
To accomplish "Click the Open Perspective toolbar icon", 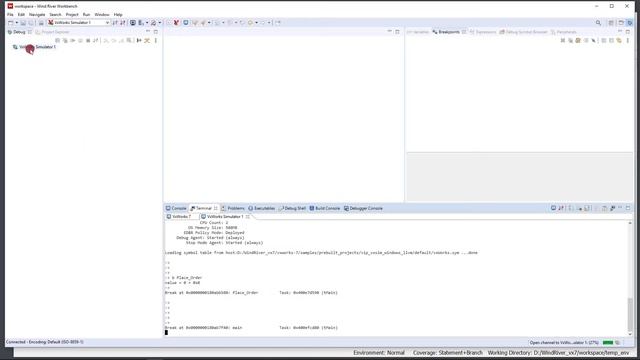I will (611, 23).
